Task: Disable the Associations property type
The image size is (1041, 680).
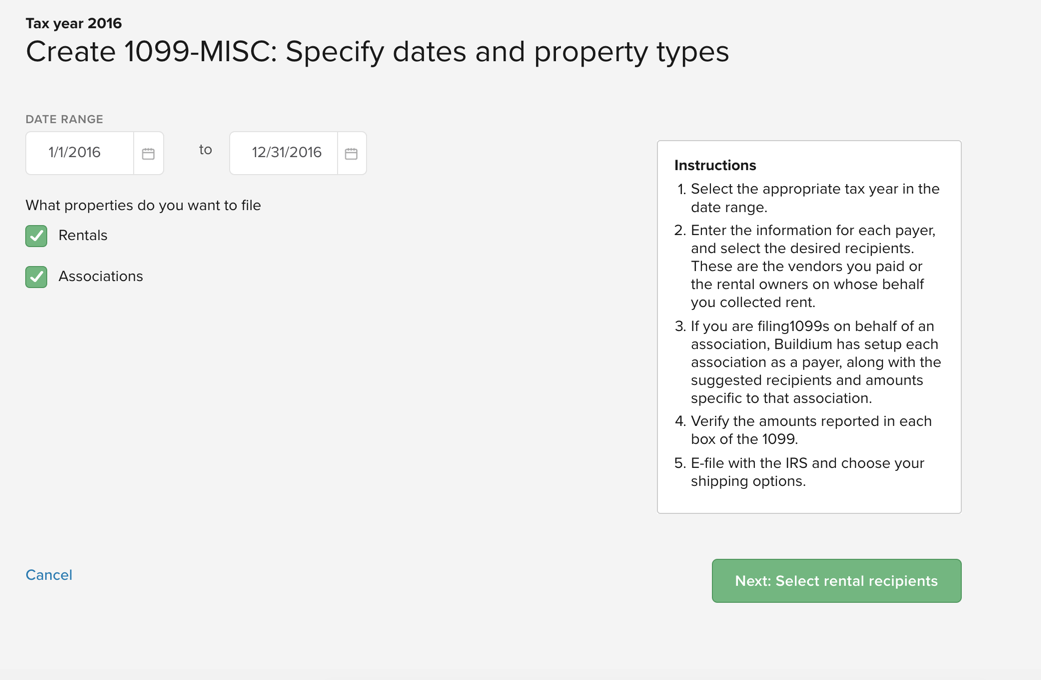Action: point(36,276)
